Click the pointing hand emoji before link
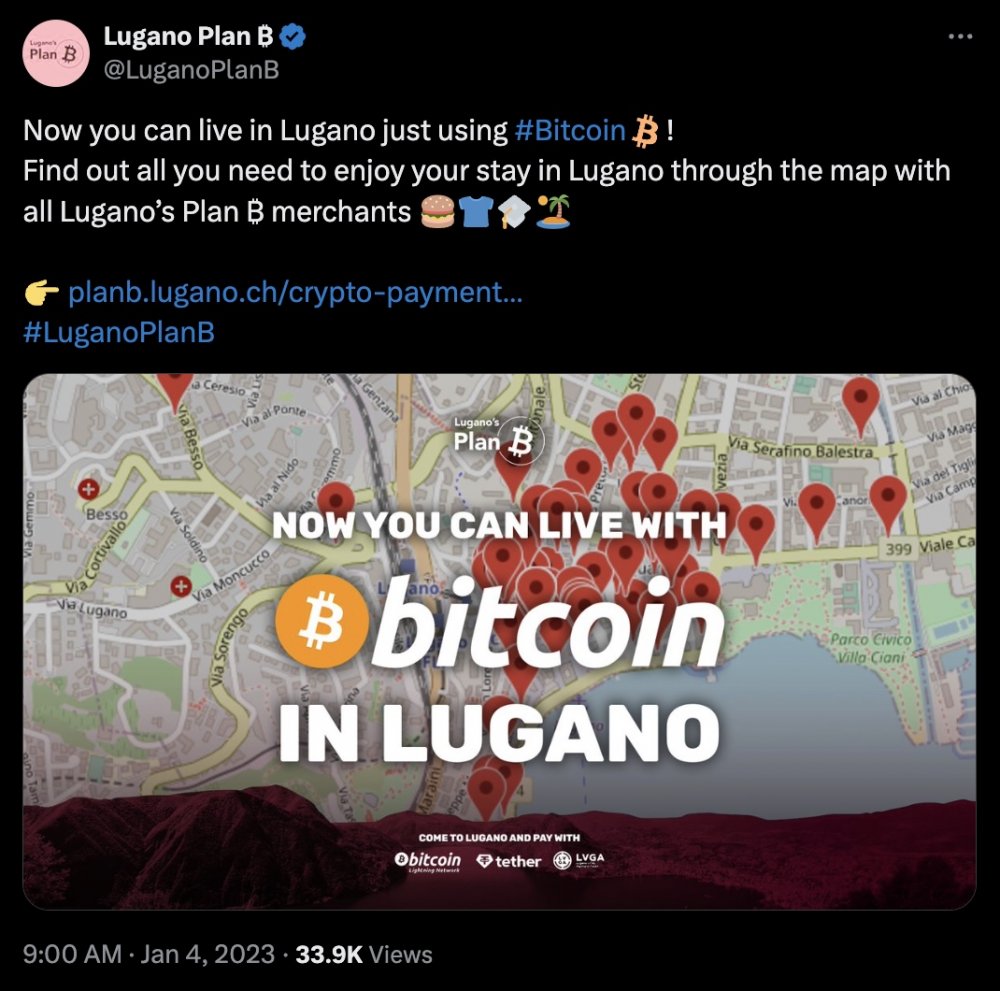 point(41,292)
